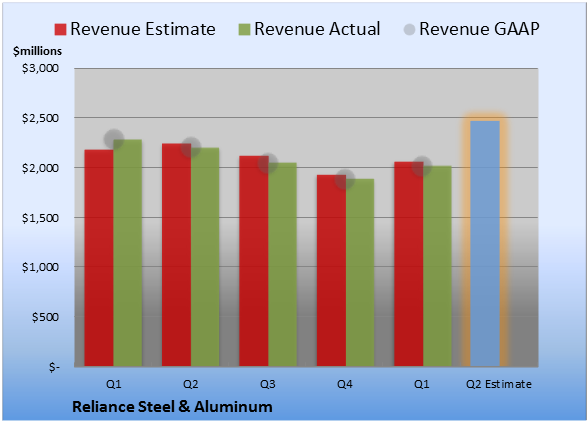Image resolution: width=588 pixels, height=422 pixels.
Task: Click the '$1,000' axis value
Action: point(40,267)
